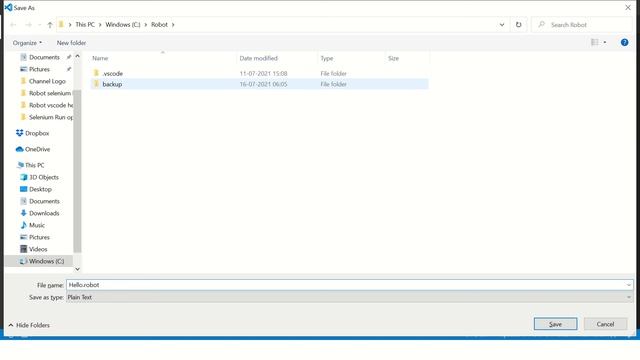Open Desktop in navigation pane
The image size is (640, 360).
[x=40, y=189]
